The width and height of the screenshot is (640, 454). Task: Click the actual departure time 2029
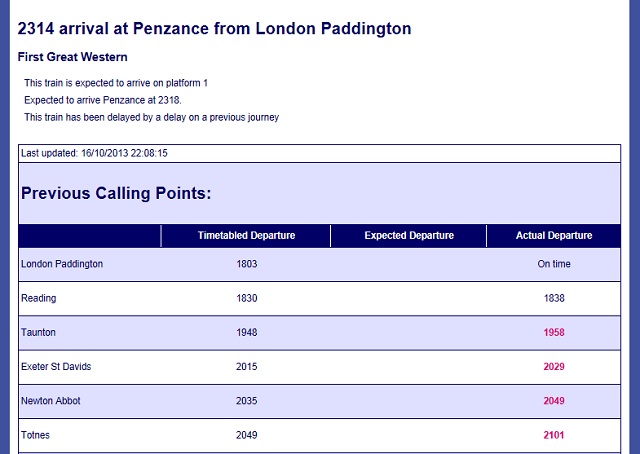tap(554, 366)
